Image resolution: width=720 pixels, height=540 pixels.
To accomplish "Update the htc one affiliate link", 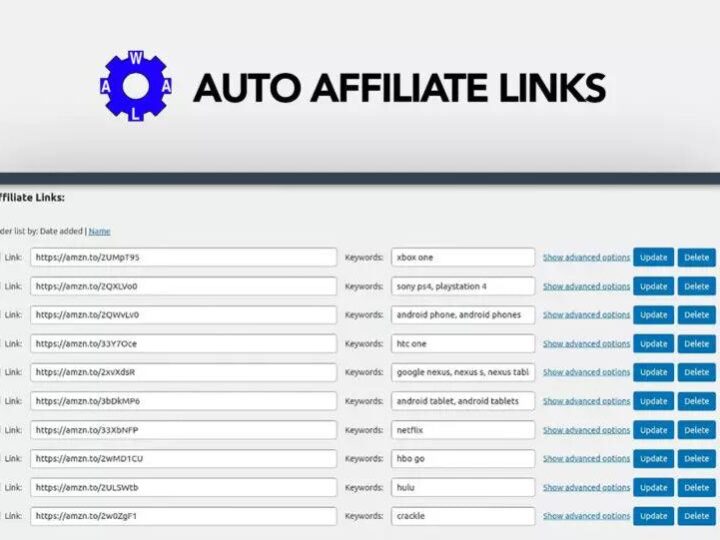I will click(653, 343).
